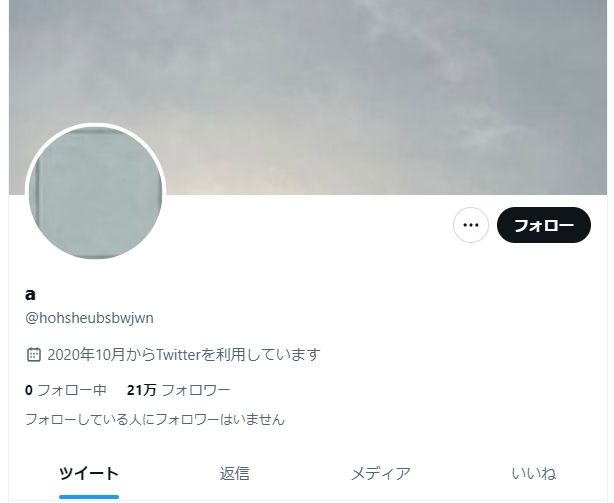The image size is (614, 503).
Task: Switch to the 返信 tab
Action: (x=234, y=474)
